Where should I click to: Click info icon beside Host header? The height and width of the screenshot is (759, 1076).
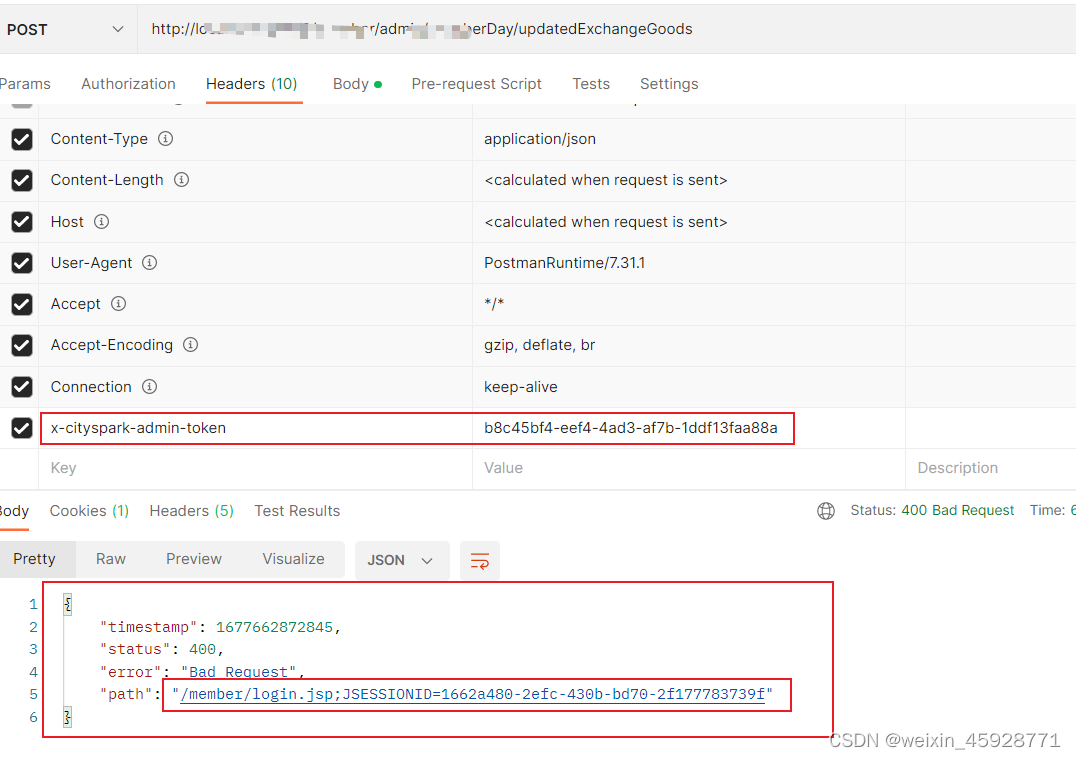tap(100, 221)
